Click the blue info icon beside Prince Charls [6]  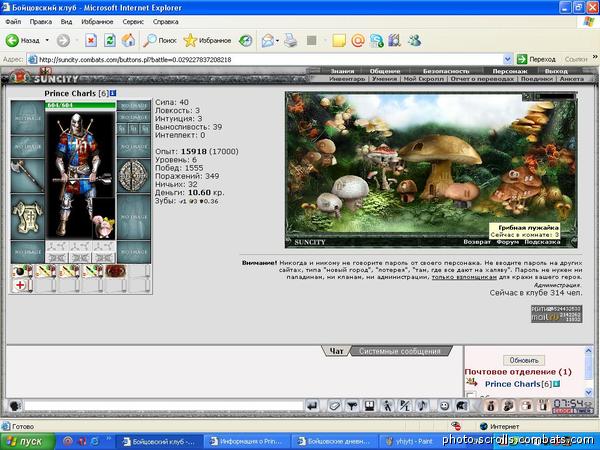[x=113, y=93]
